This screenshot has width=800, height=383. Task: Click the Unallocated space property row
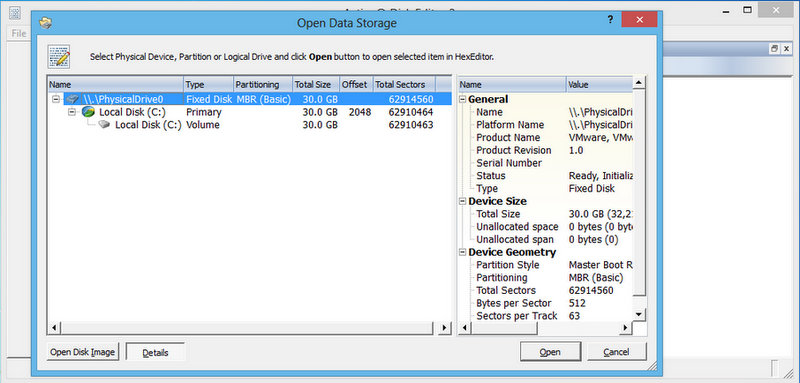(545, 226)
